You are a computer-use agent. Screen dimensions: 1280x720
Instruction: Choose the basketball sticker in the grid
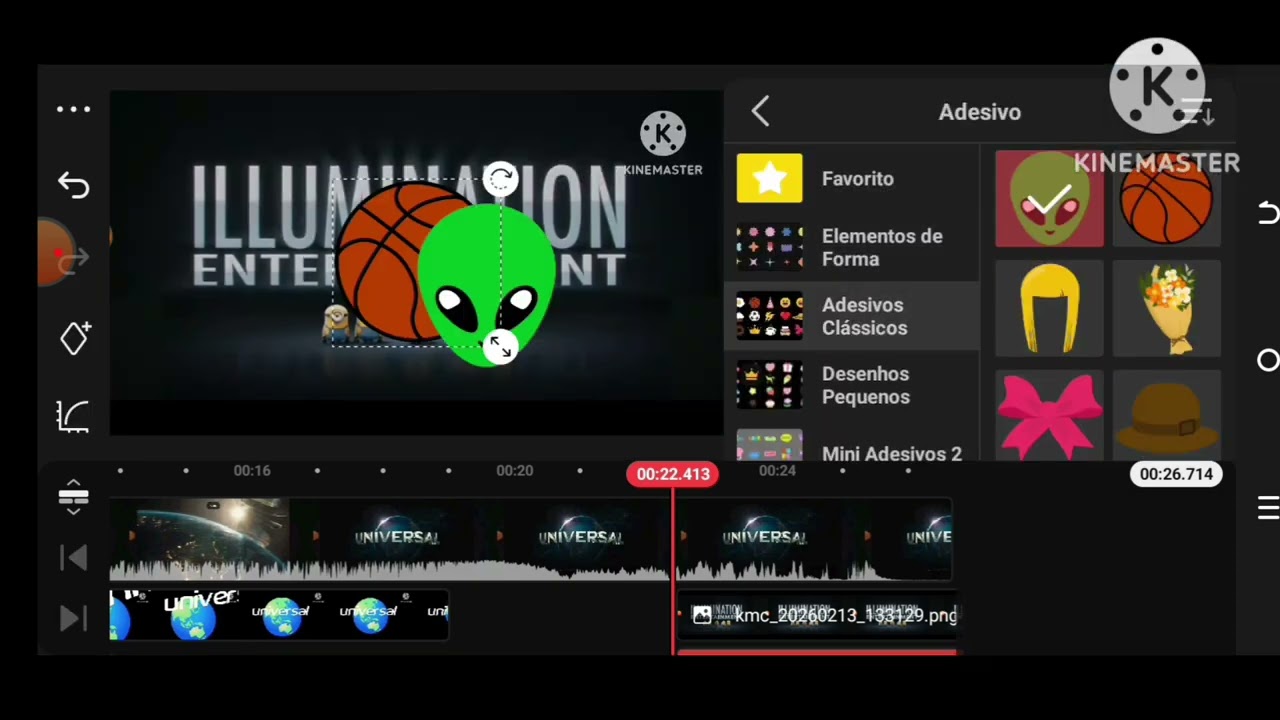pyautogui.click(x=1166, y=199)
